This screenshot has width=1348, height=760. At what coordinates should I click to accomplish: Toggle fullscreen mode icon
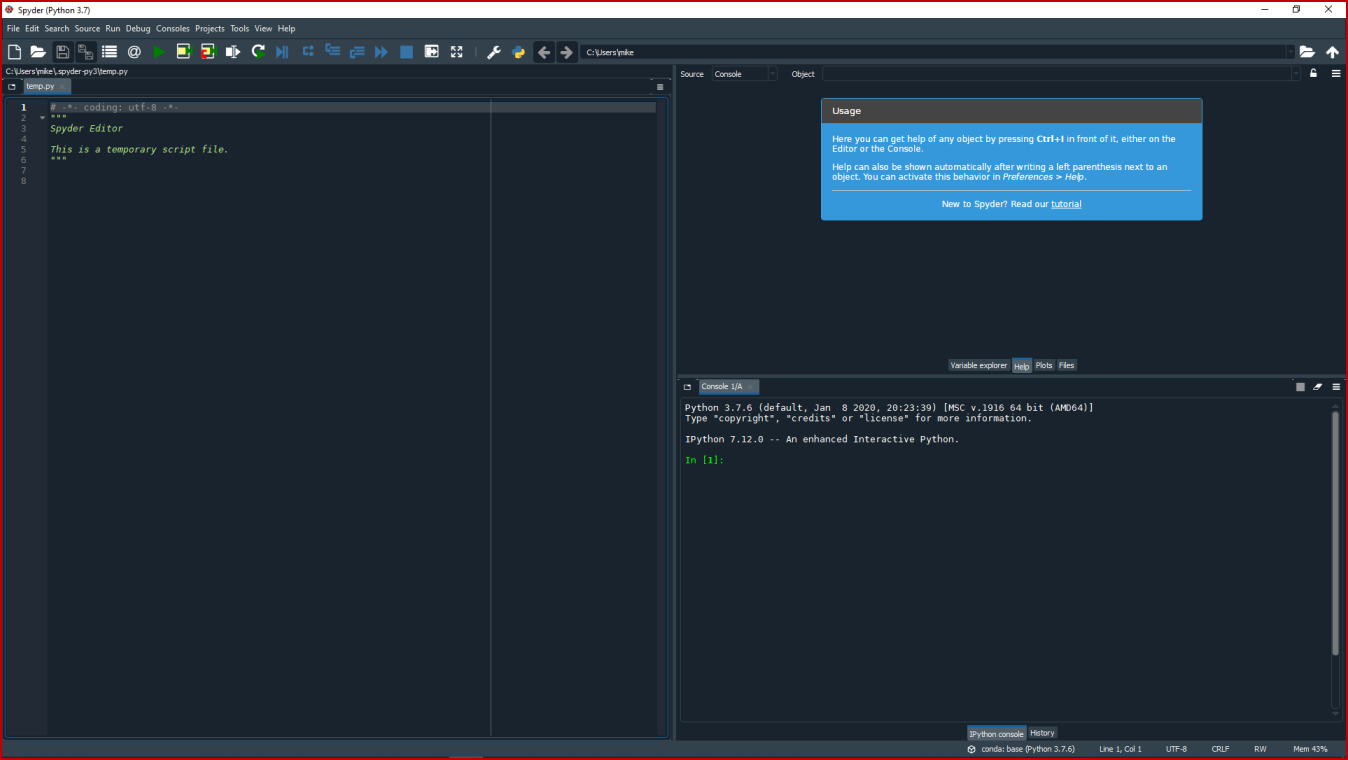pyautogui.click(x=457, y=52)
